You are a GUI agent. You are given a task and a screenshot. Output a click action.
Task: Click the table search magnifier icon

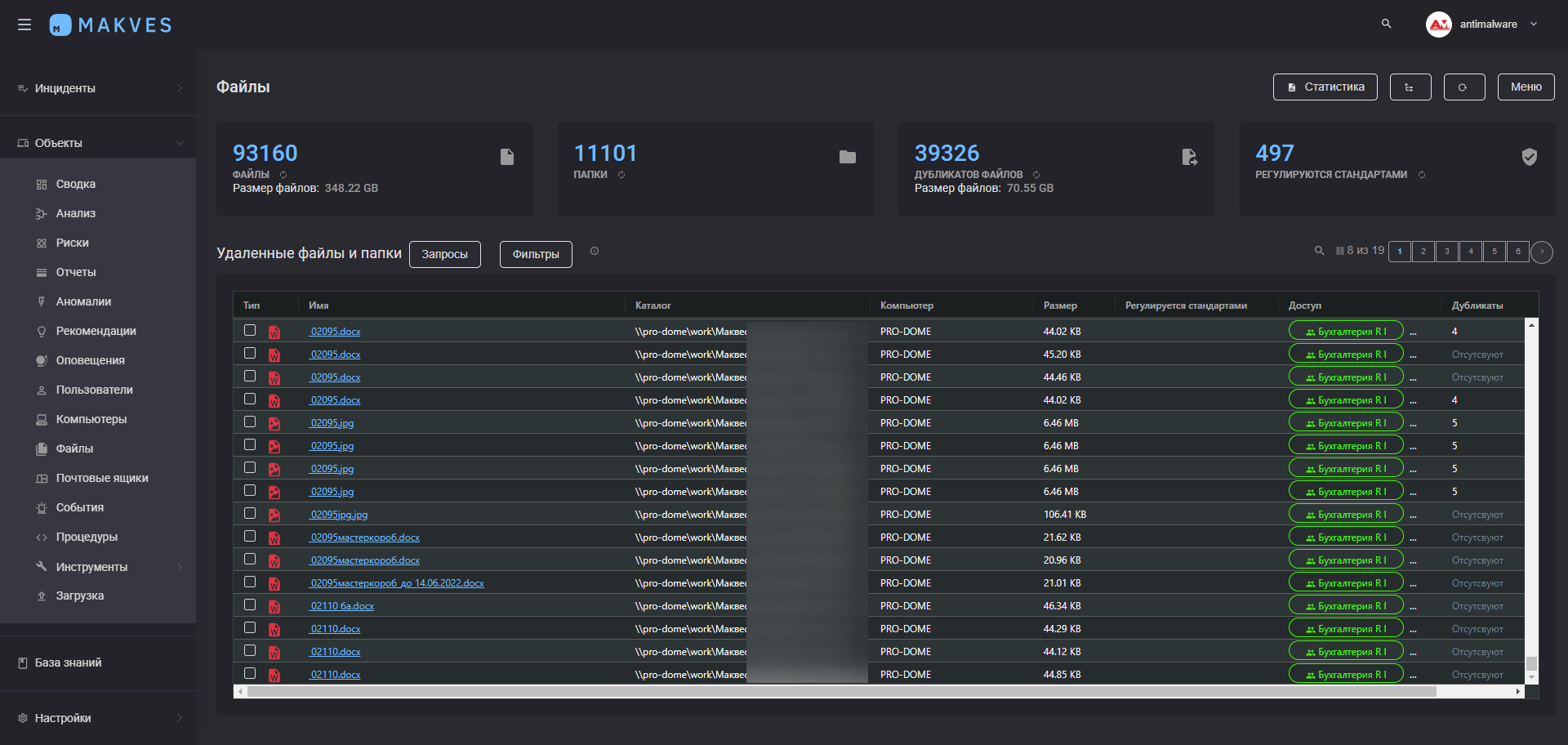point(1319,251)
